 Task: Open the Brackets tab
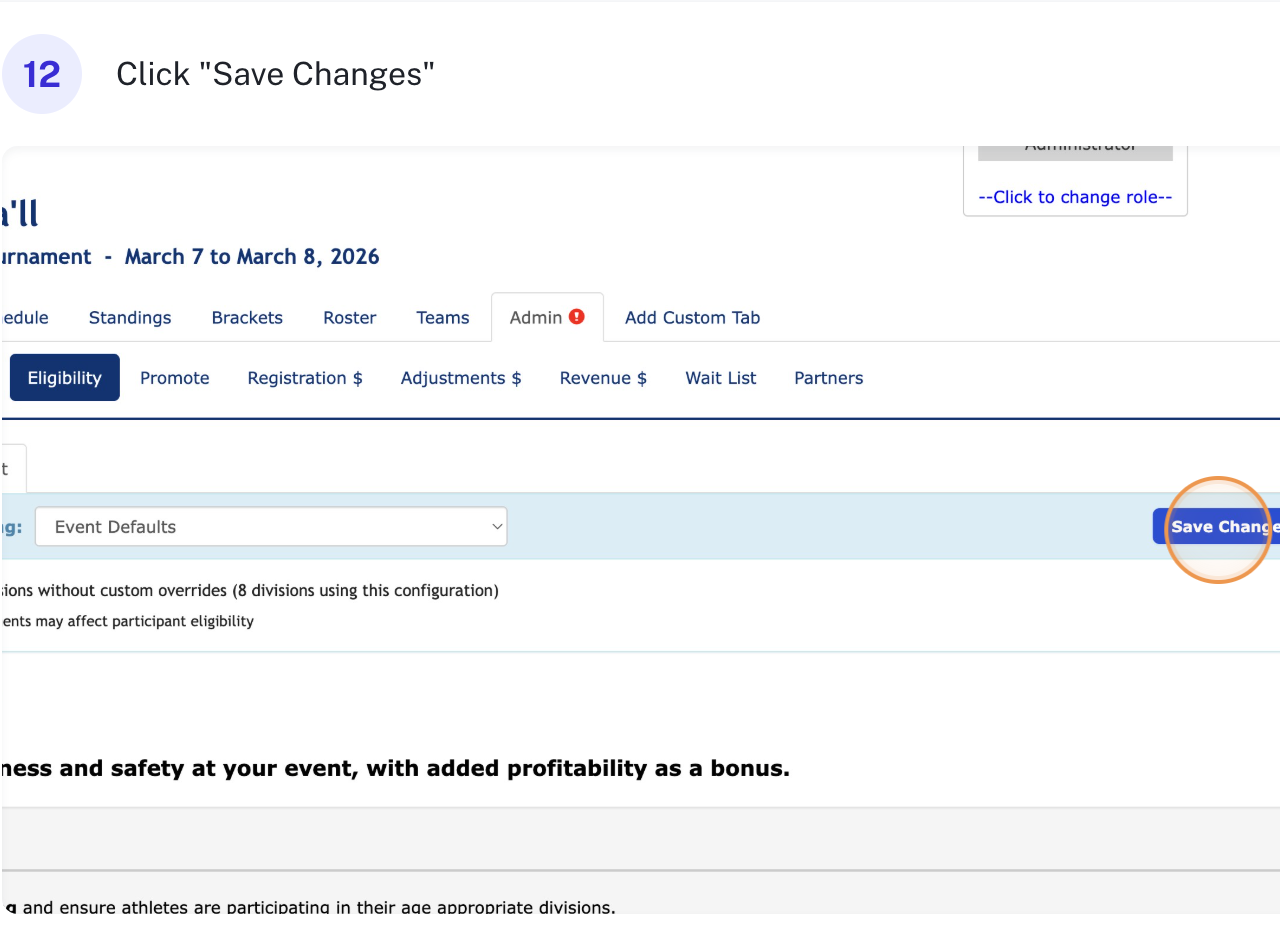[x=247, y=317]
